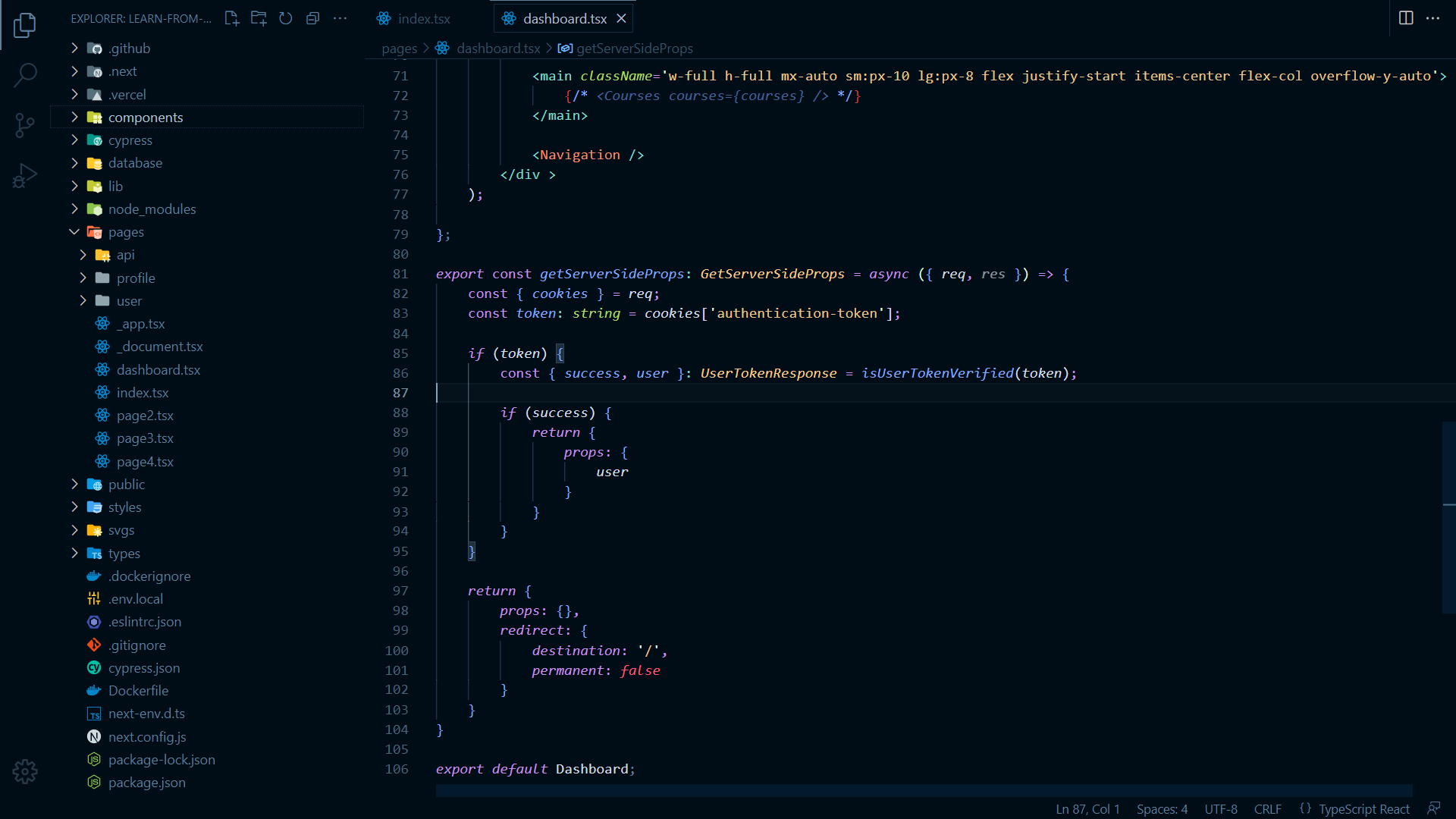The width and height of the screenshot is (1456, 819).
Task: Open _app.tsx file
Action: point(207,324)
